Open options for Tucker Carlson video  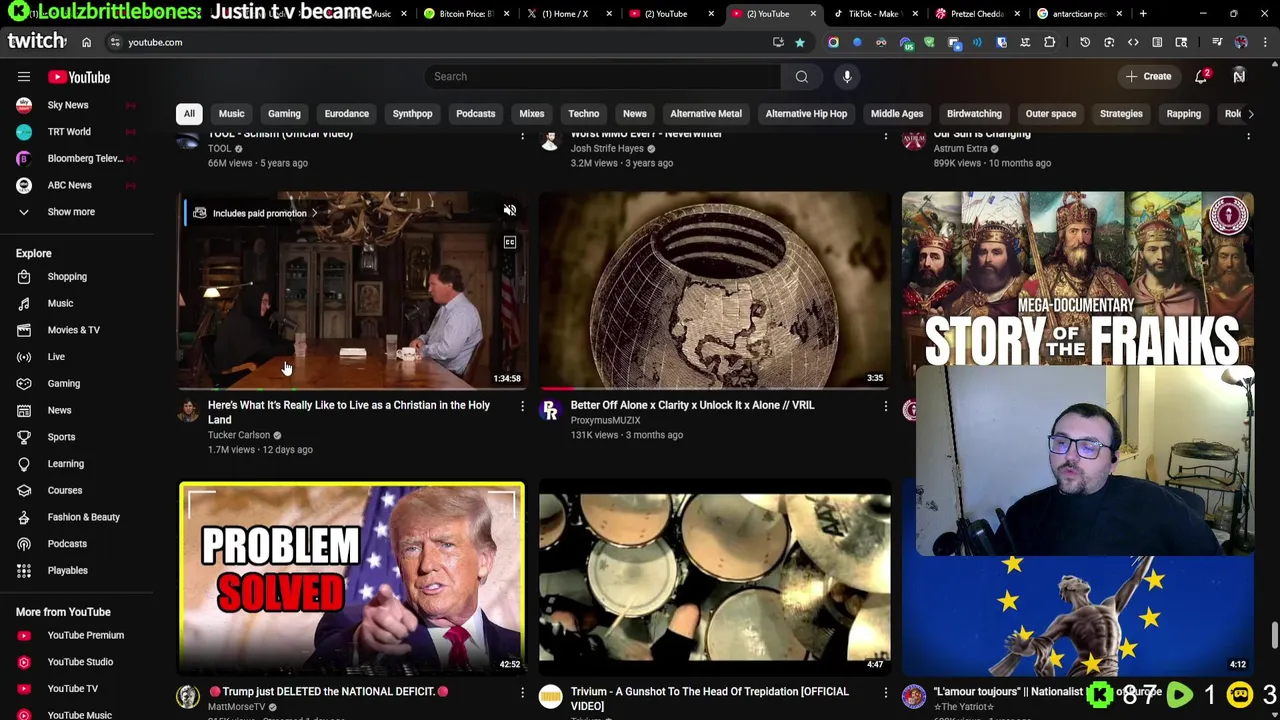[522, 406]
